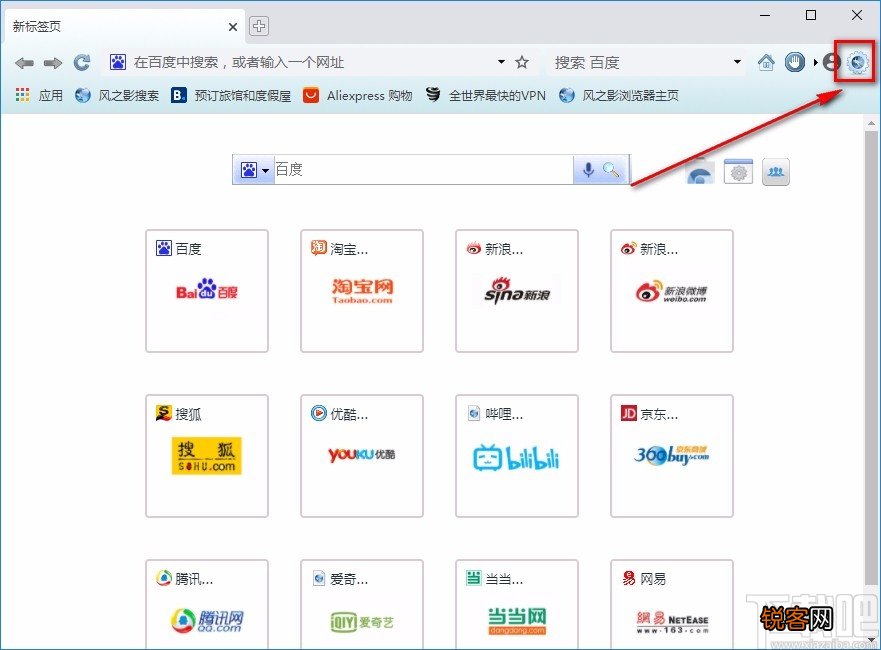Open the user account profile icon
881x650 pixels.
click(830, 62)
